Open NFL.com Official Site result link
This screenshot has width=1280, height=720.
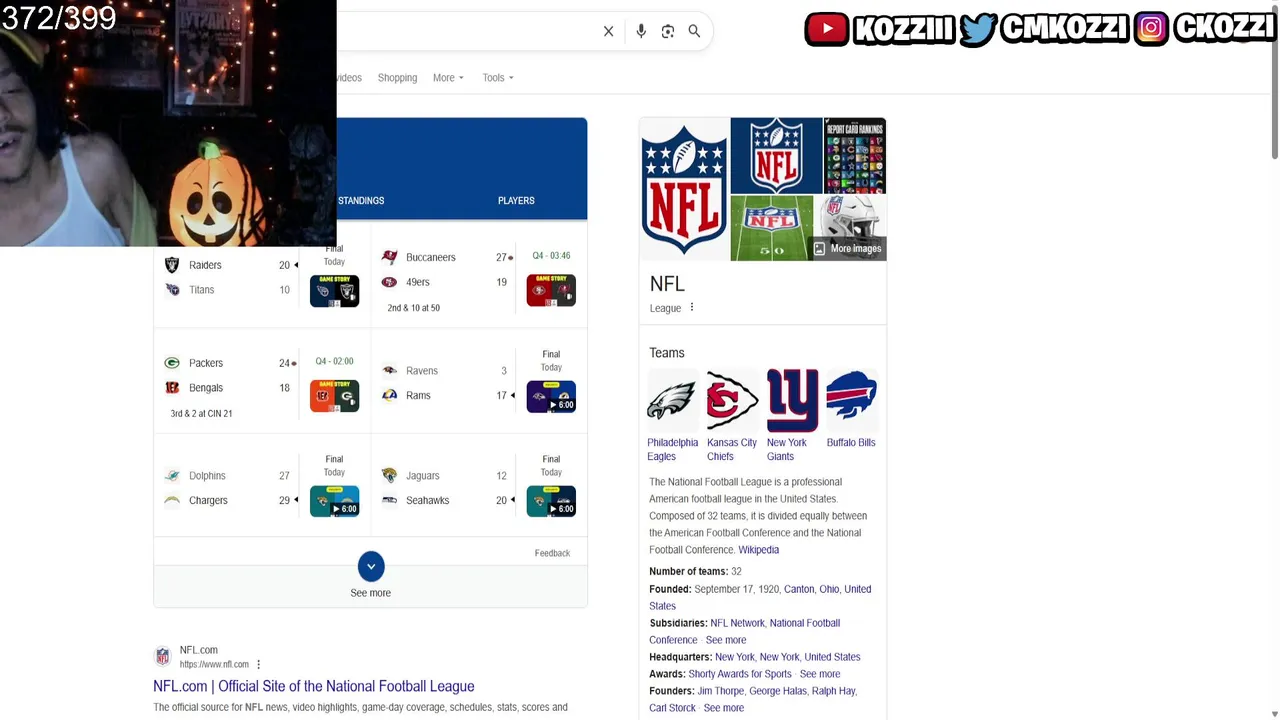[313, 686]
